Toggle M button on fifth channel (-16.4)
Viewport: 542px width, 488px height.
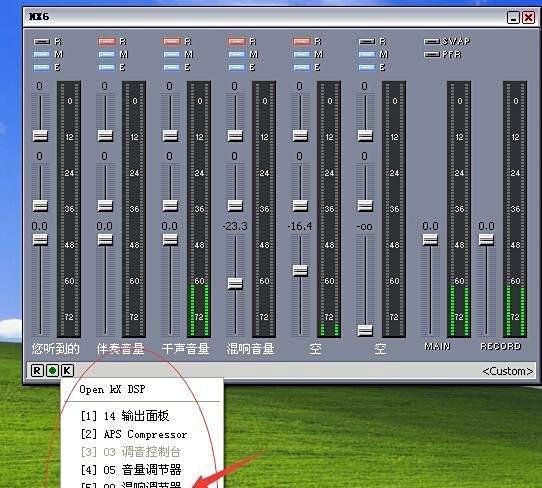point(302,54)
